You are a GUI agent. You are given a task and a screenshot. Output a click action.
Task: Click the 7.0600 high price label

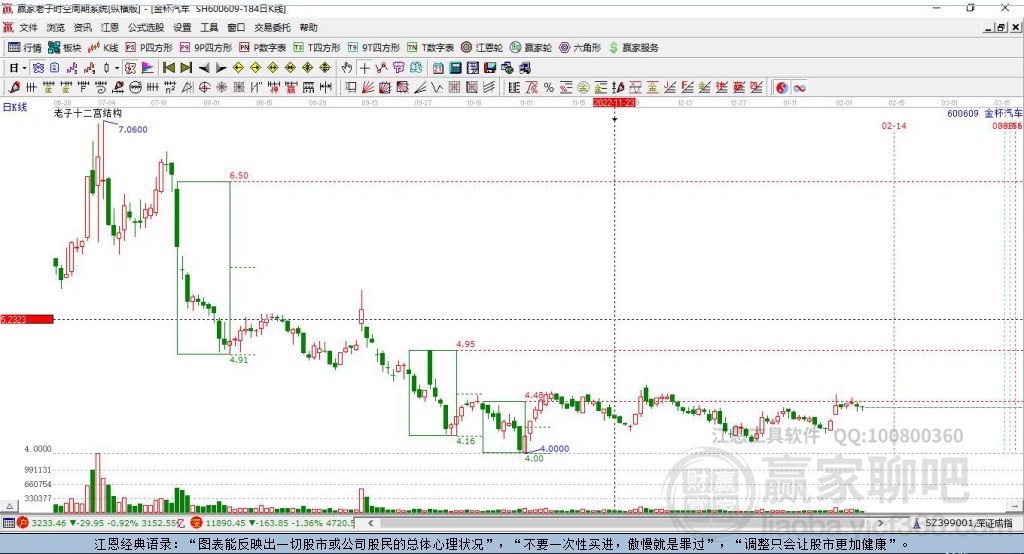click(x=133, y=129)
